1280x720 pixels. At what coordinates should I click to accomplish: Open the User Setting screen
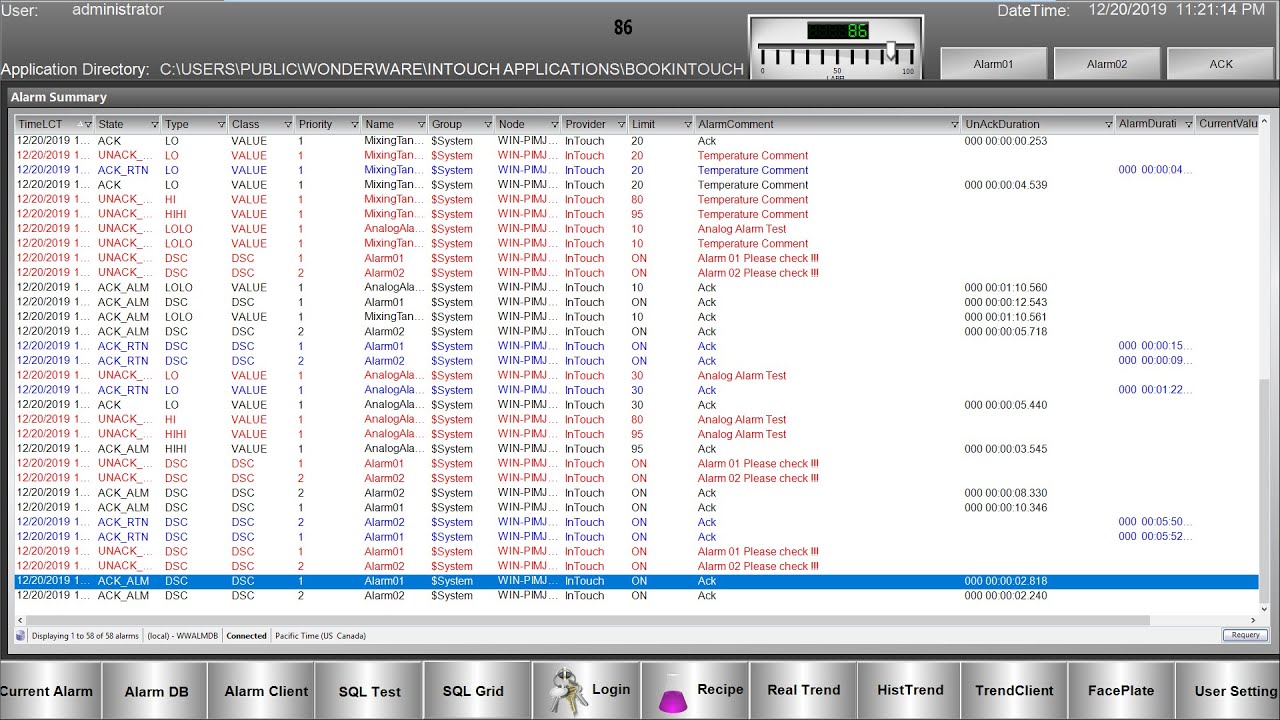pyautogui.click(x=1228, y=690)
